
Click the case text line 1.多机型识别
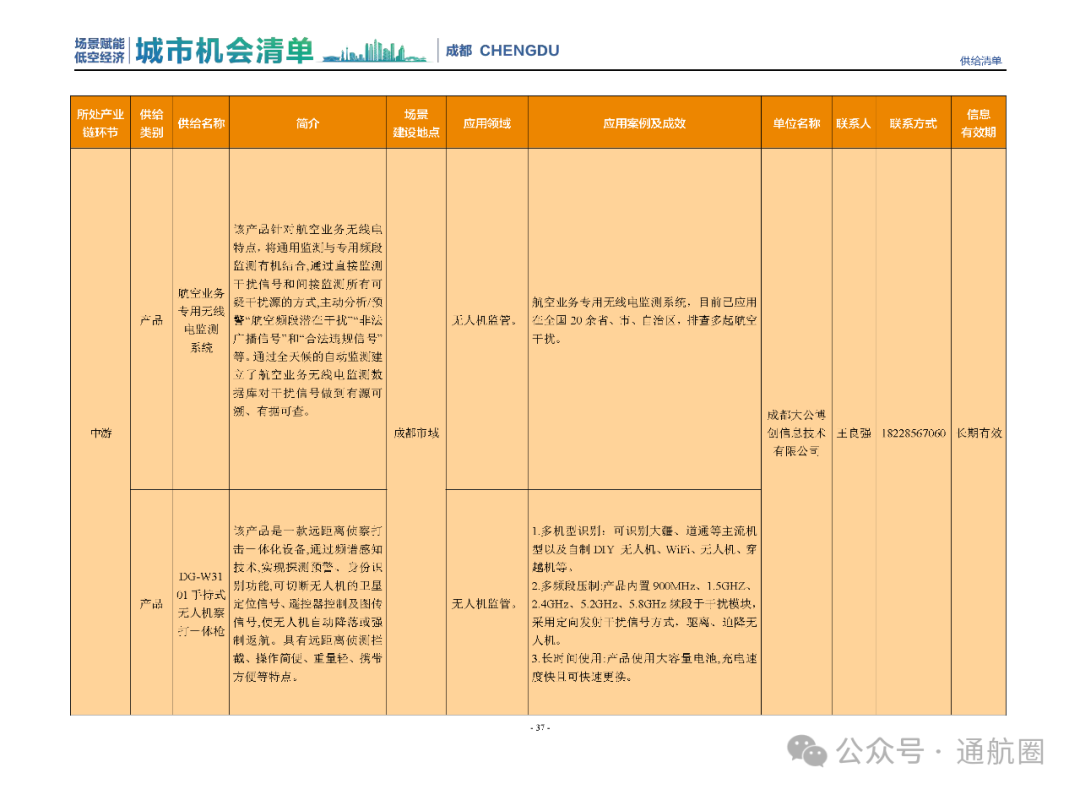[645, 549]
